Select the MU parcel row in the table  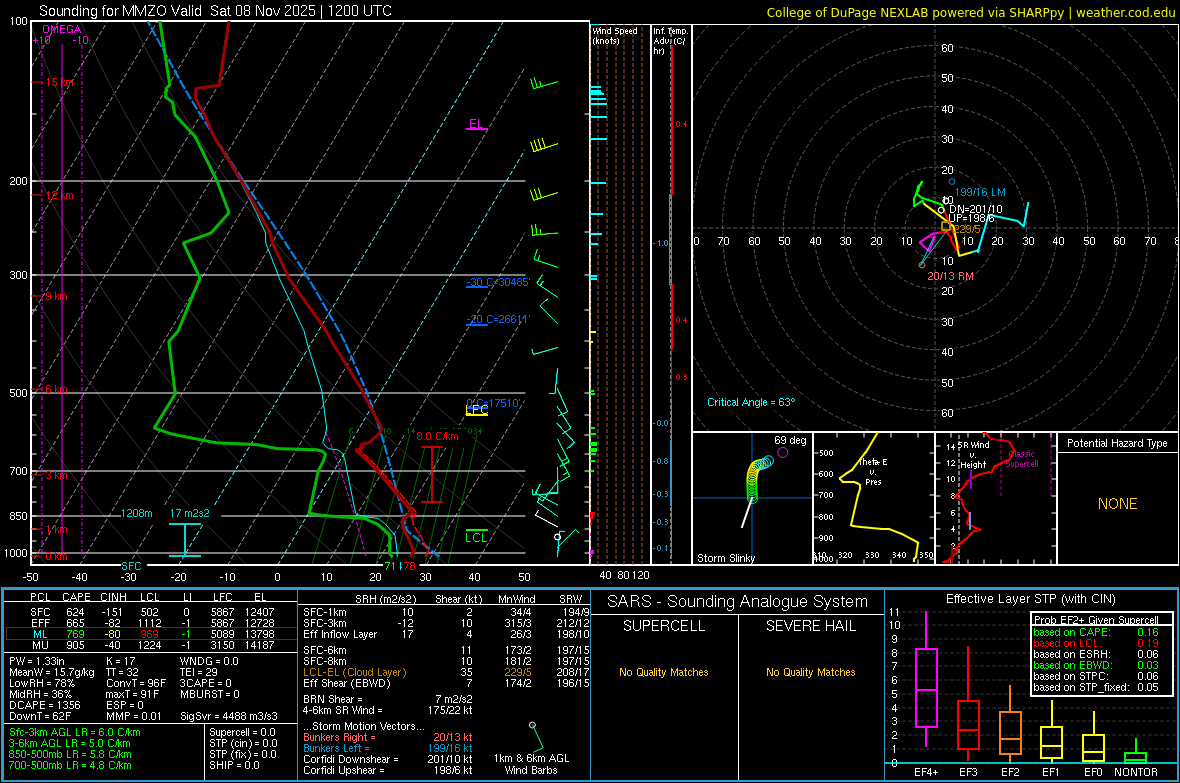(x=151, y=645)
